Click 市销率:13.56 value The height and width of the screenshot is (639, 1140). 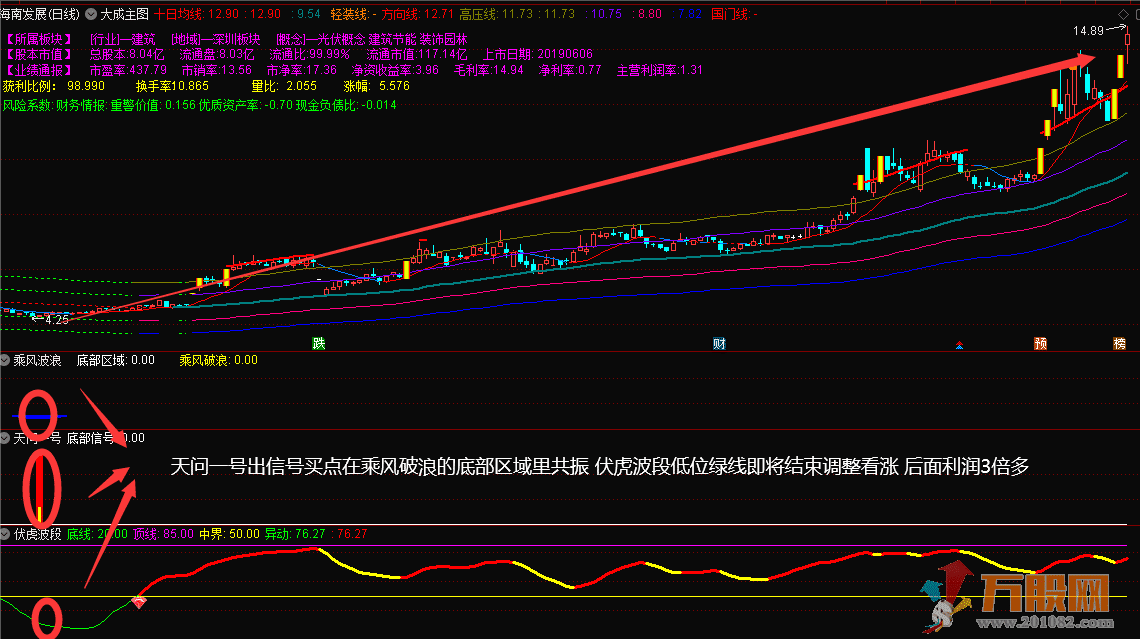click(217, 71)
